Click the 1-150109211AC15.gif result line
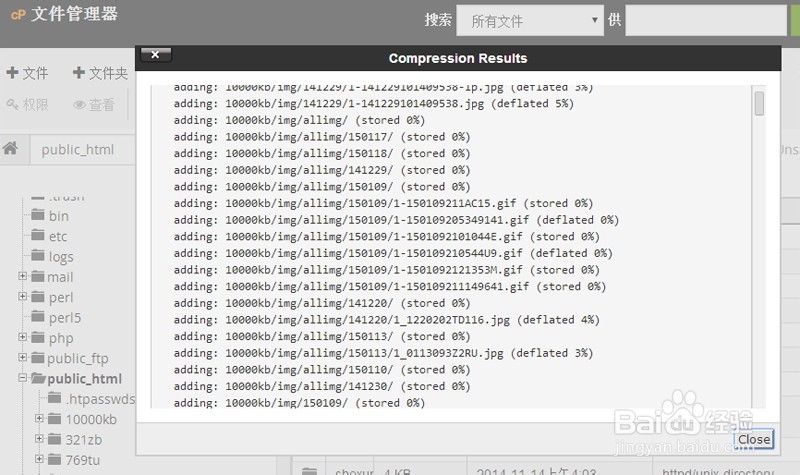Screen dimensions: 800x475 pyautogui.click(x=383, y=204)
